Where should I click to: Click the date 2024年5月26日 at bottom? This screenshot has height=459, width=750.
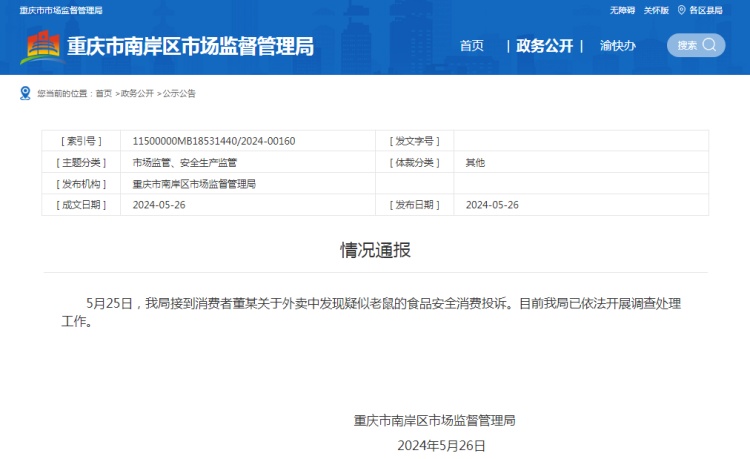(441, 446)
